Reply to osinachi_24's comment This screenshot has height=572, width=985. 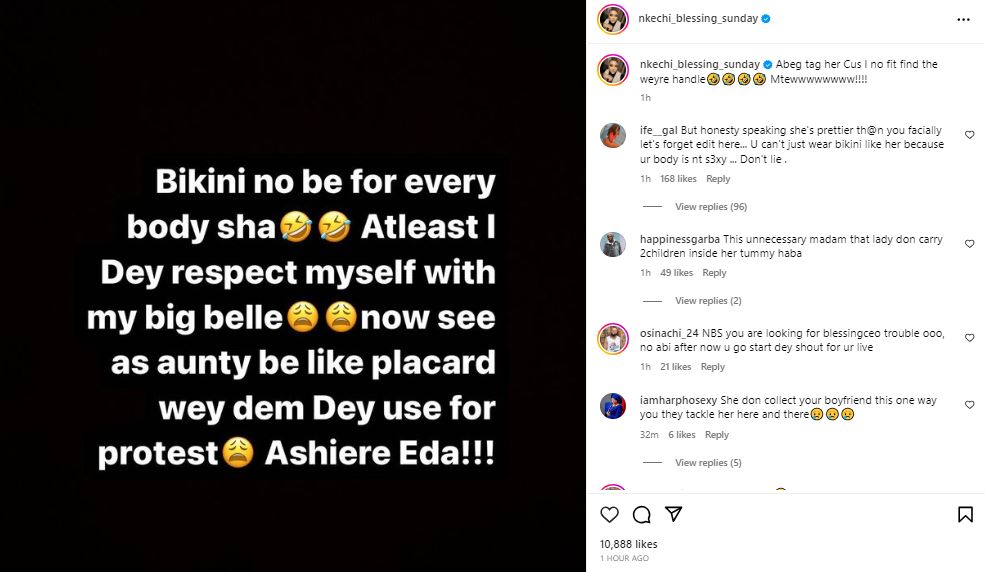713,367
